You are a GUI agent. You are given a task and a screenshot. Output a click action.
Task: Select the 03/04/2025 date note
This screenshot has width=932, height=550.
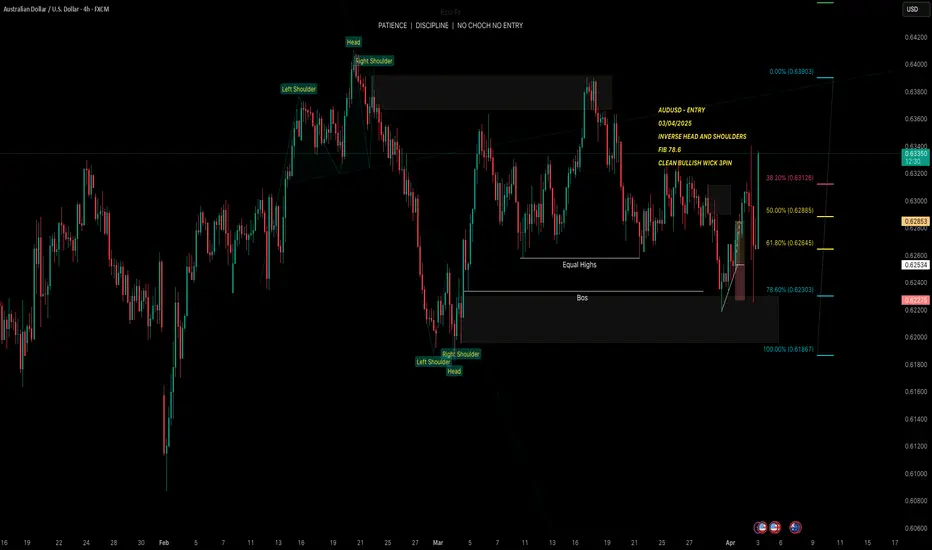(675, 123)
